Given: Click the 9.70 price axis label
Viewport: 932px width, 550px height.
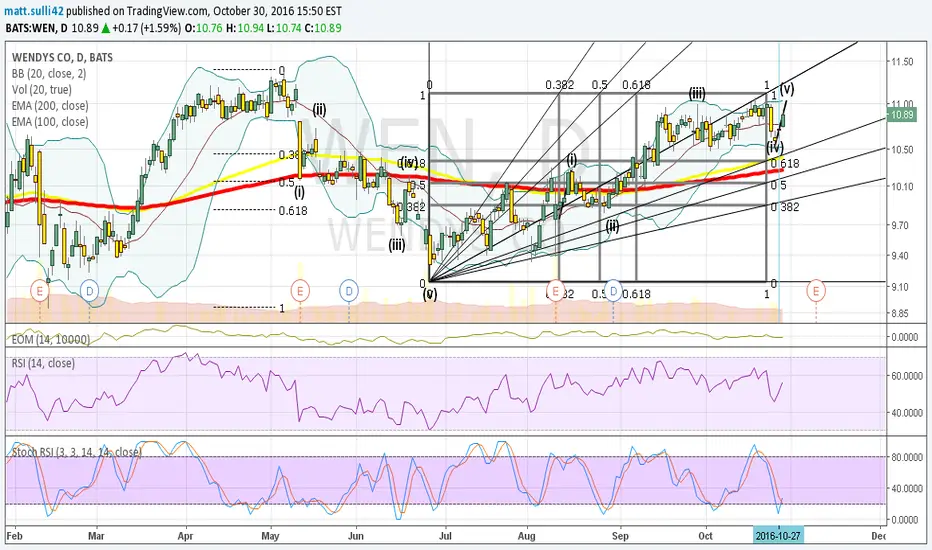Looking at the screenshot, I should point(903,226).
